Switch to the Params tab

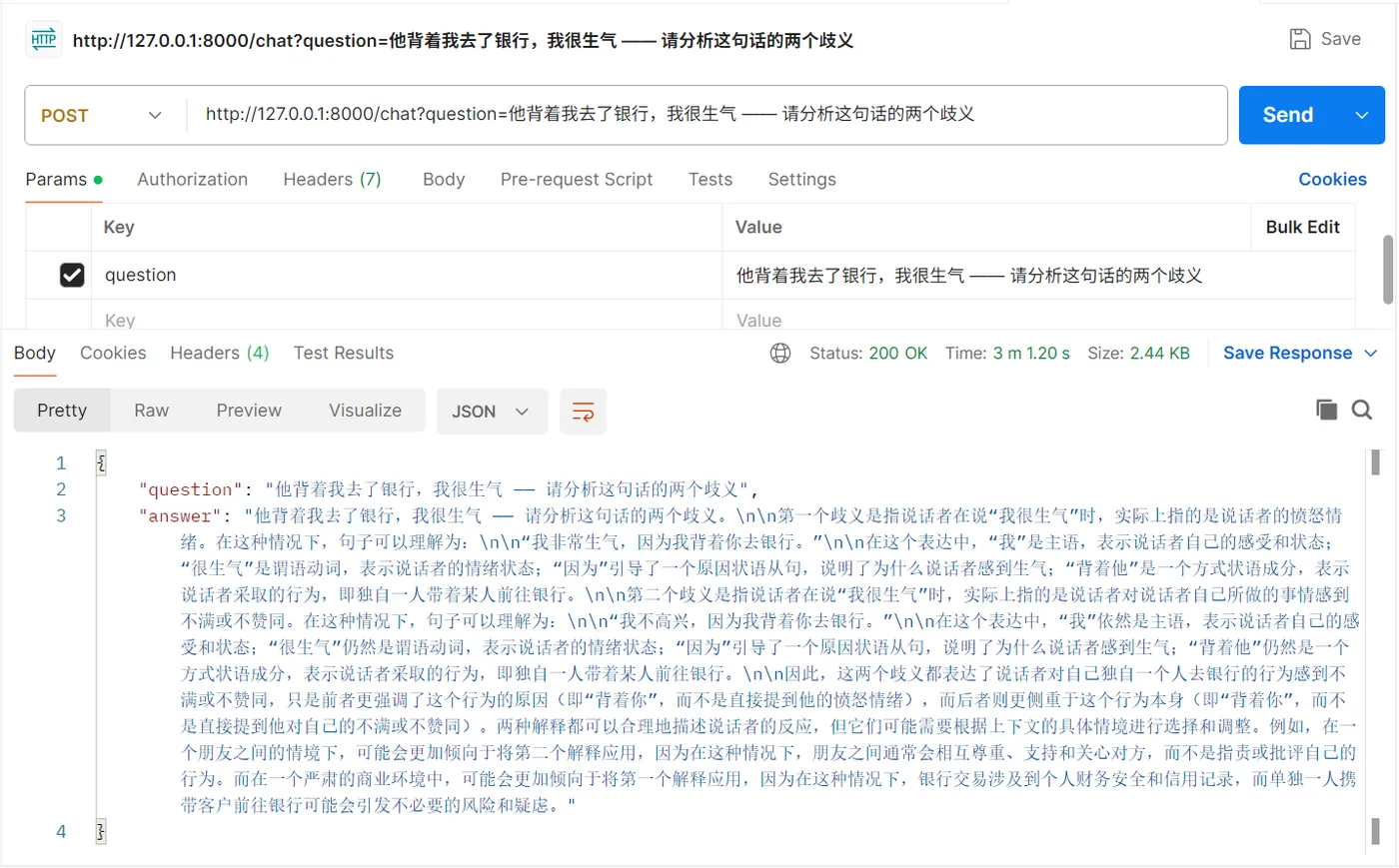tap(64, 180)
